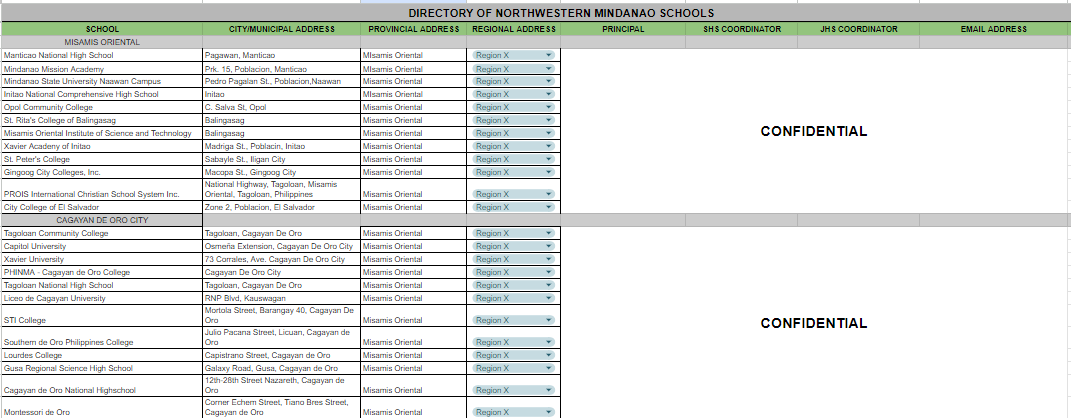Click the Pagawan, Manticao address cell

click(281, 55)
